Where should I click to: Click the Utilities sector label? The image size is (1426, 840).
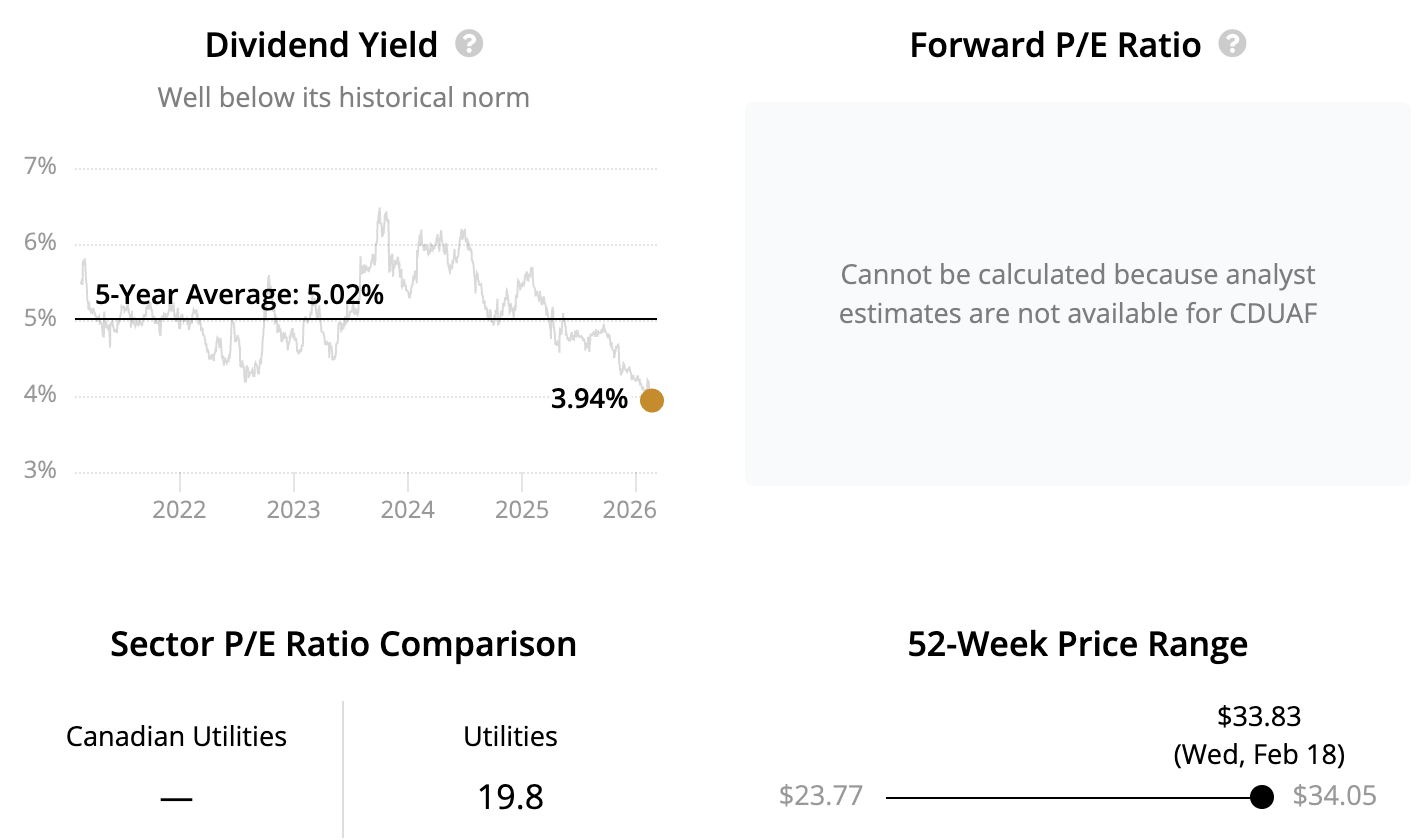pos(510,737)
